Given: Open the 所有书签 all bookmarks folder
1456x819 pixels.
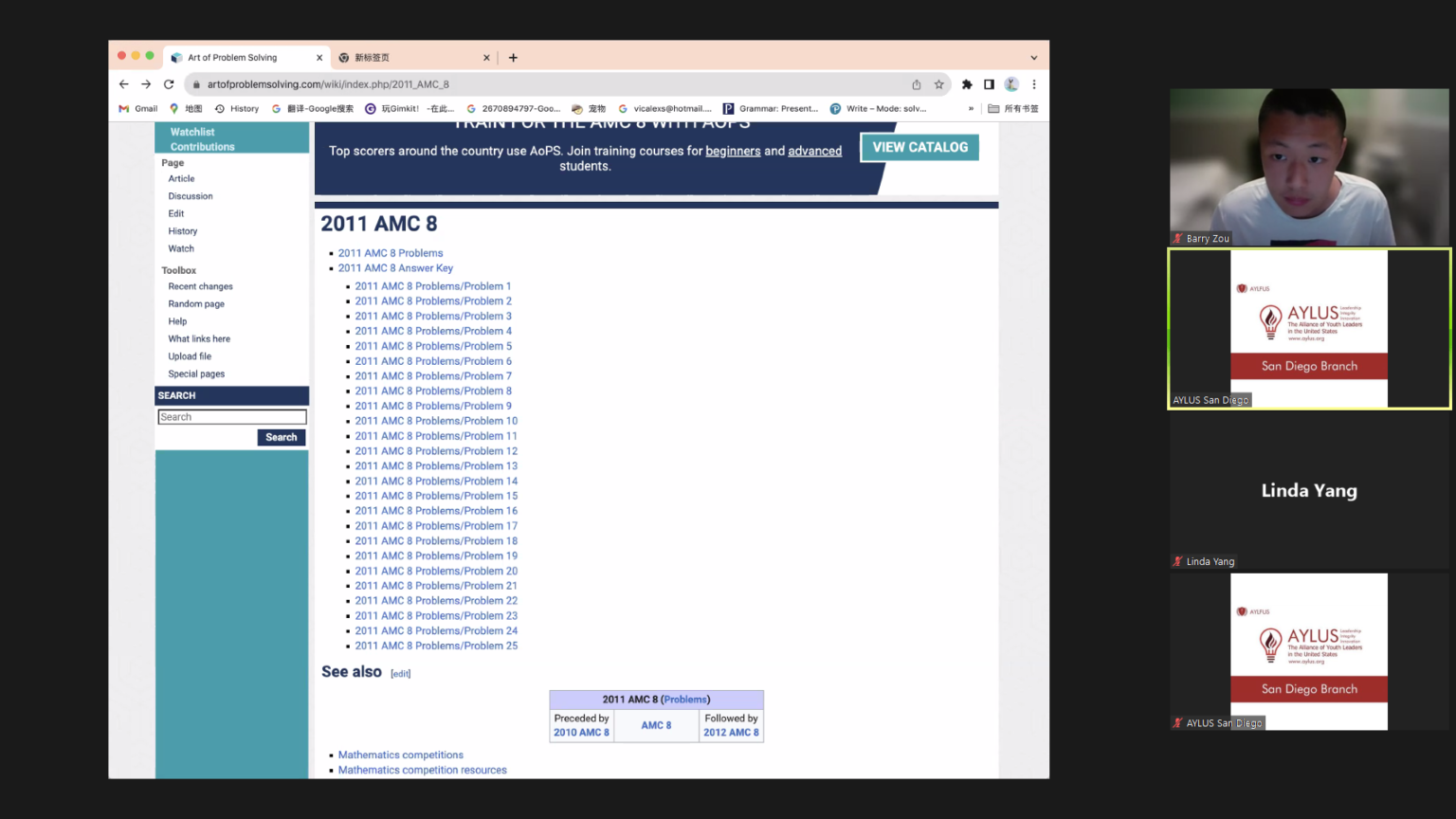Looking at the screenshot, I should (1013, 109).
